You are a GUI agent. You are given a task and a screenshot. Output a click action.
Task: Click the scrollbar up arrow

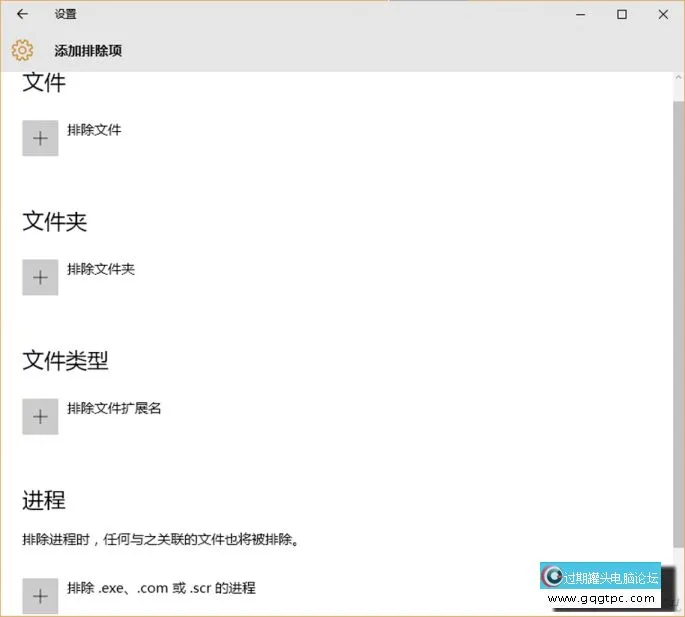678,77
